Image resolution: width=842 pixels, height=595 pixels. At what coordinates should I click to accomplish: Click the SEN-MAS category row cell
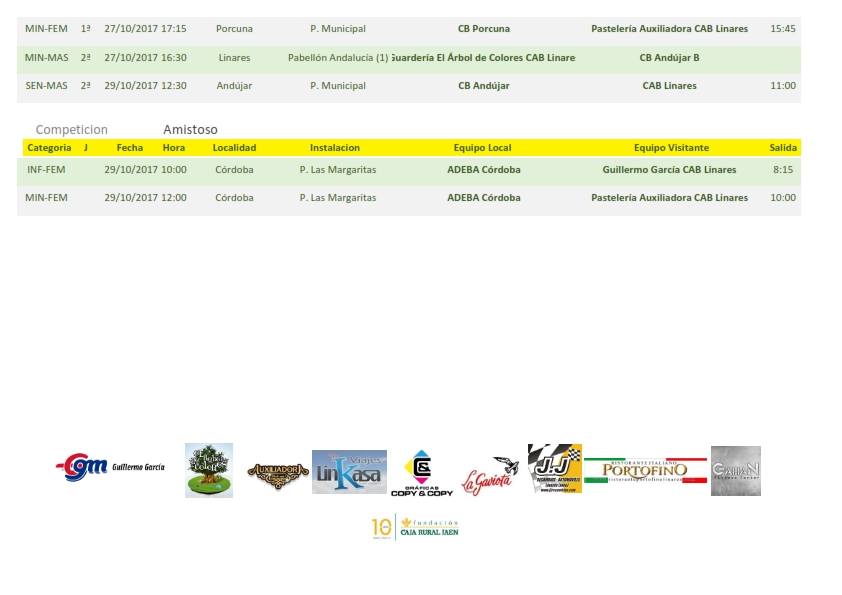click(x=46, y=86)
